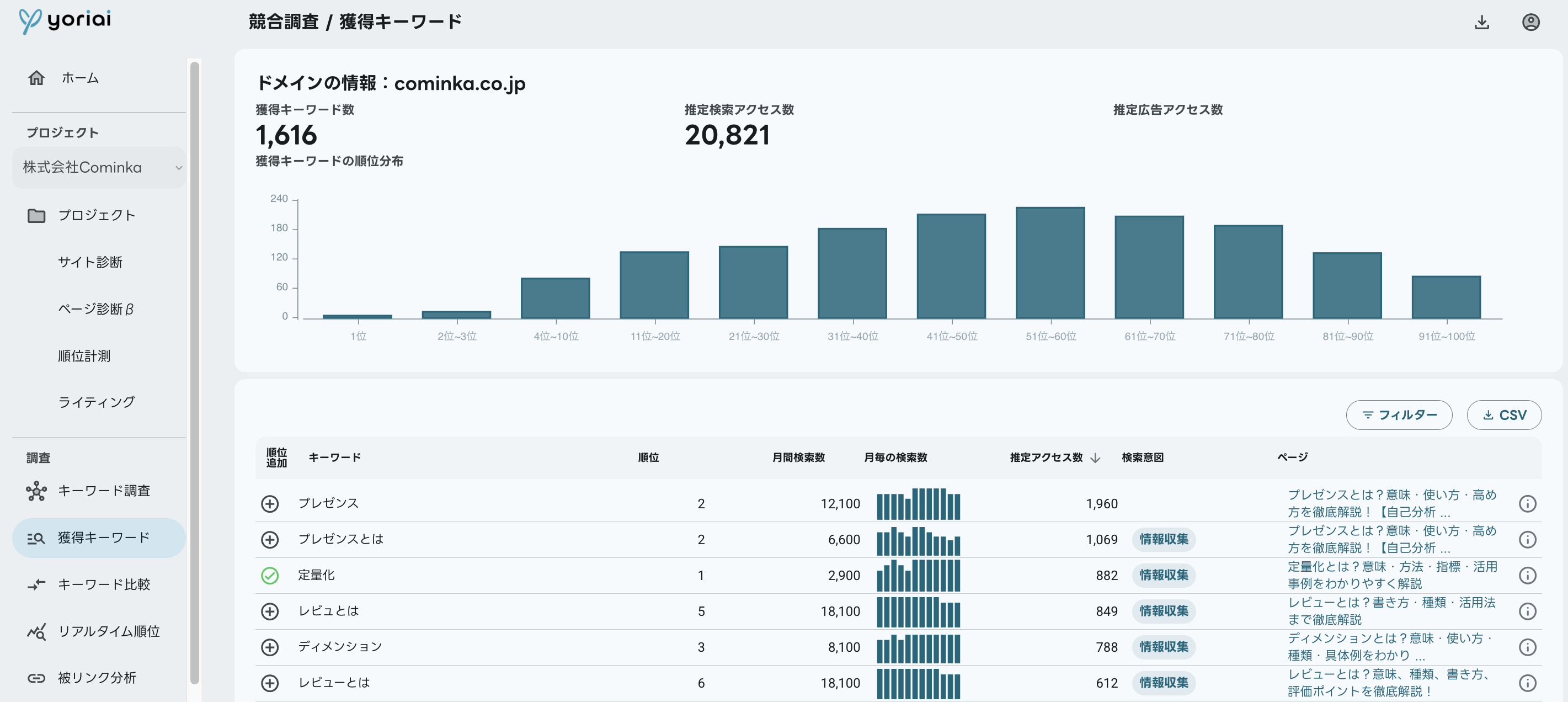Add レビュとは to rank tracking
1568x702 pixels.
click(270, 611)
